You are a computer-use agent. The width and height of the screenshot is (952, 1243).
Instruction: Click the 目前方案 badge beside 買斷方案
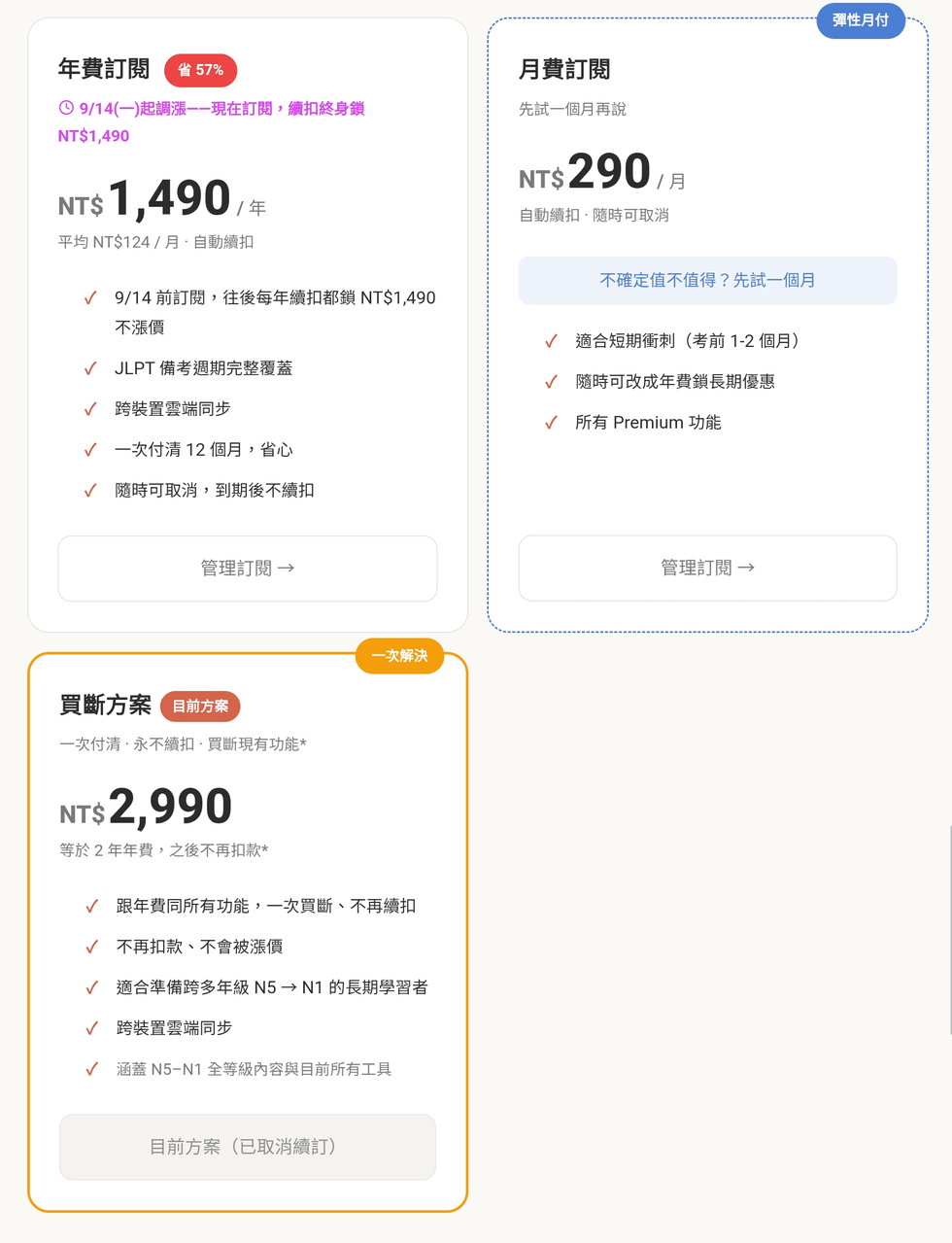(x=200, y=707)
